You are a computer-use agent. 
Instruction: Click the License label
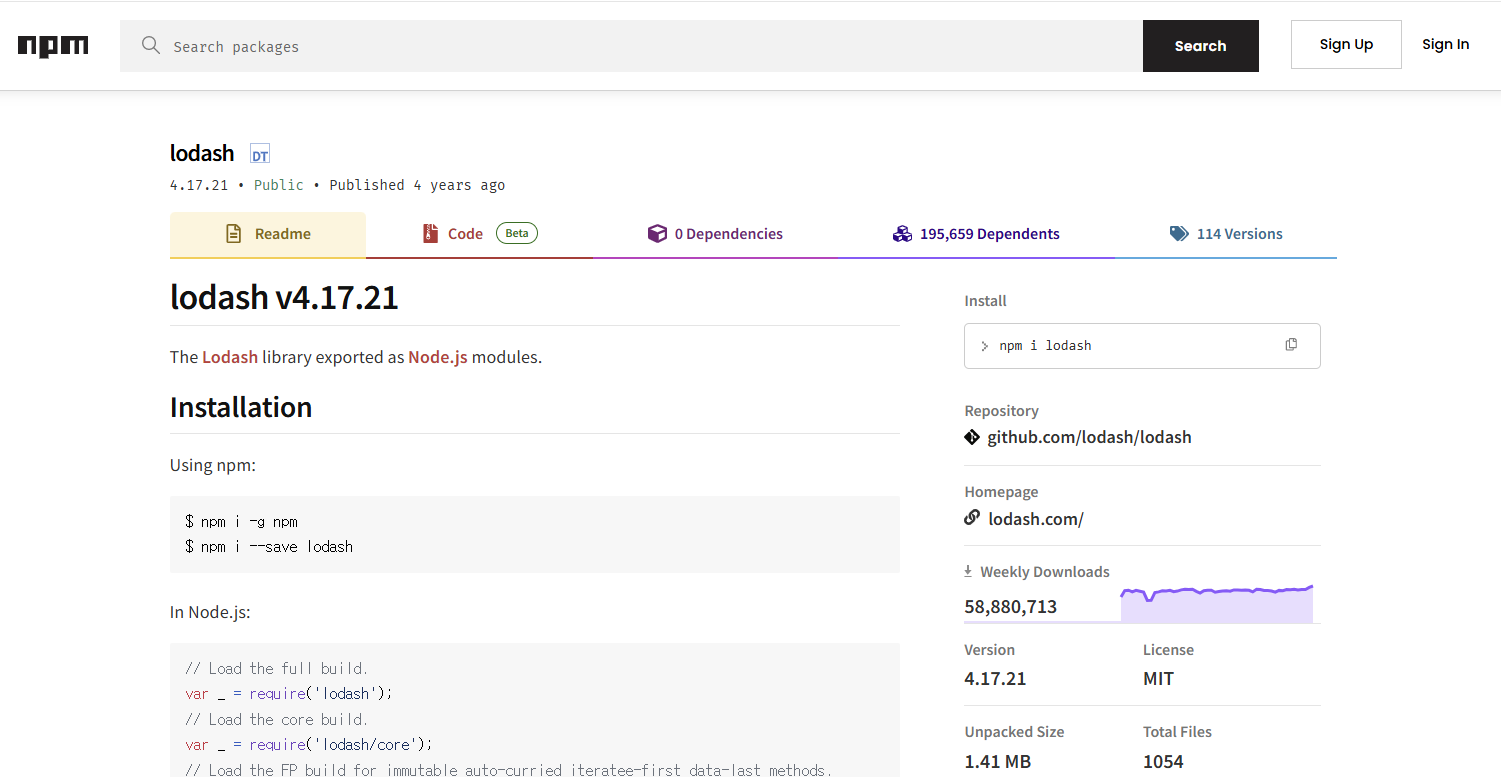pyautogui.click(x=1168, y=650)
